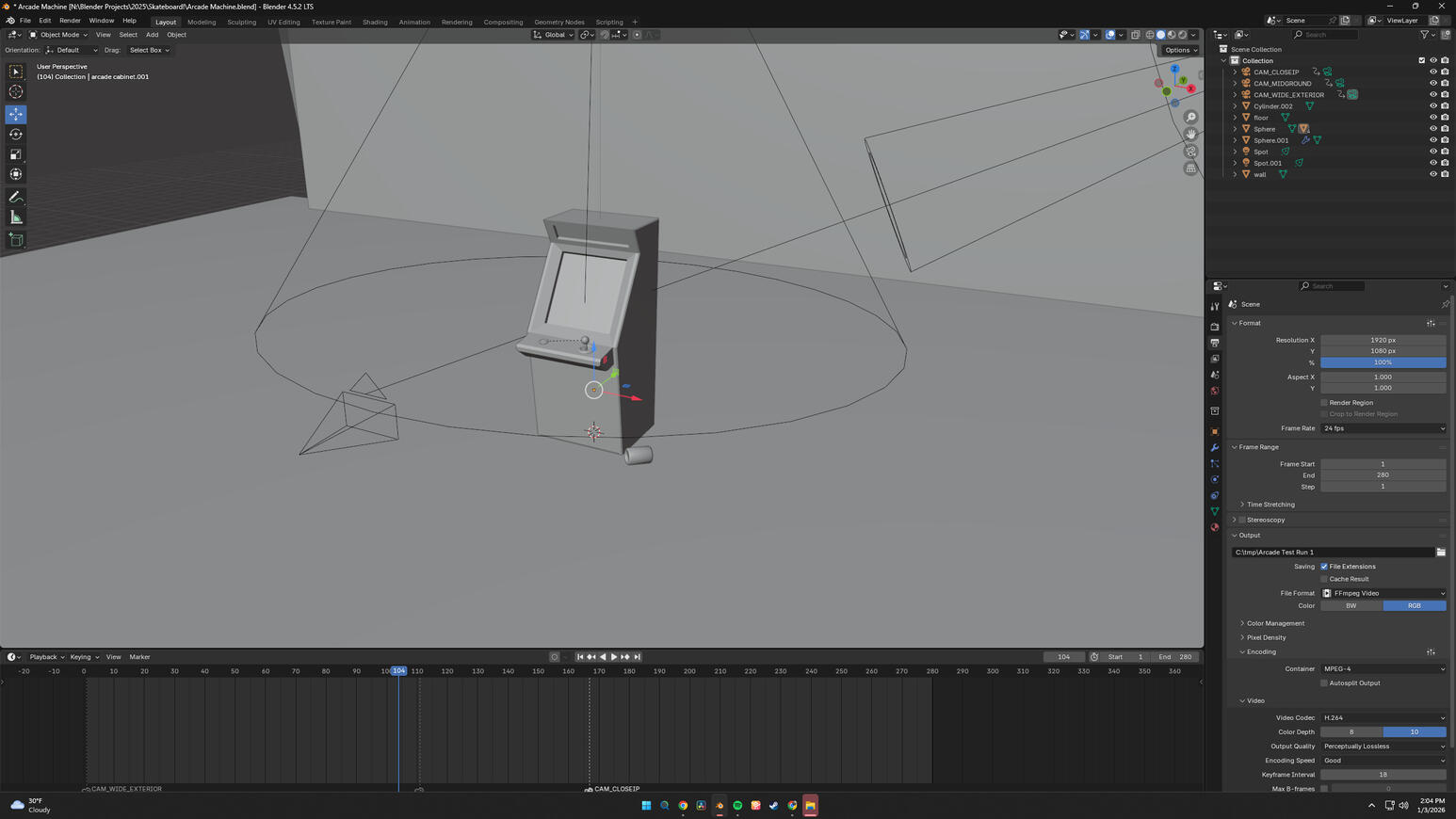Expand Sphere.001 in the outliner
The height and width of the screenshot is (819, 1456).
coord(1236,140)
